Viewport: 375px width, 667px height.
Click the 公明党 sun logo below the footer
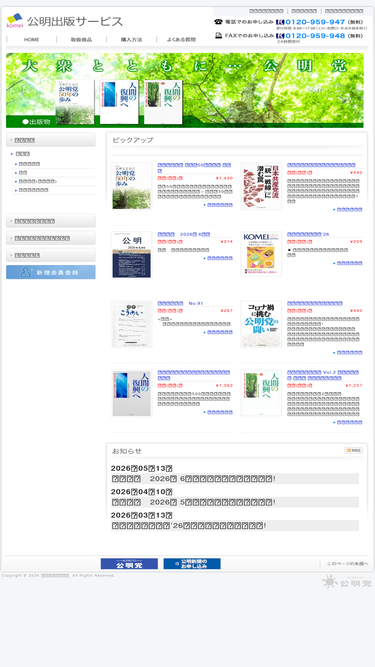pyautogui.click(x=347, y=582)
